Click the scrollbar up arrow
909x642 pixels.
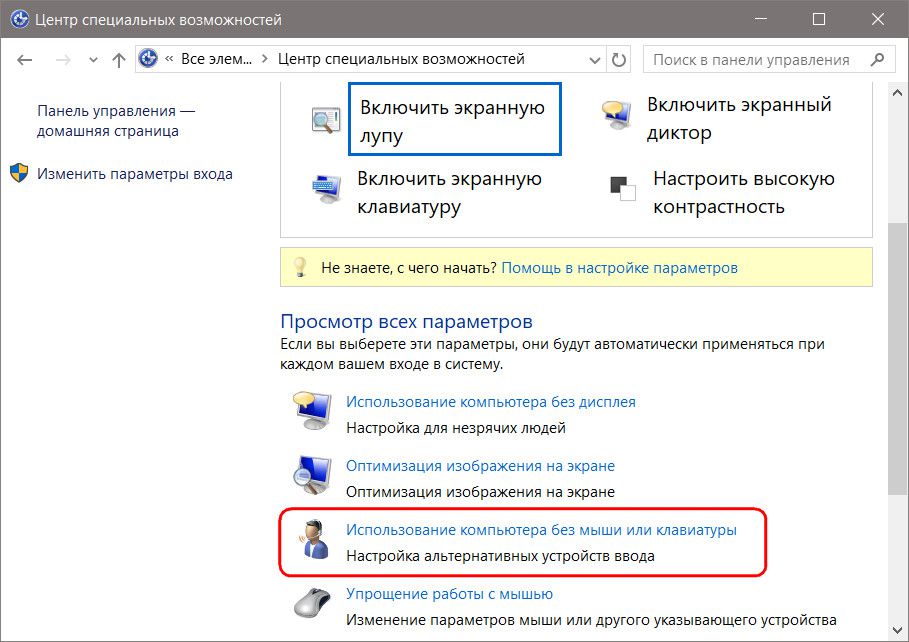(x=897, y=92)
